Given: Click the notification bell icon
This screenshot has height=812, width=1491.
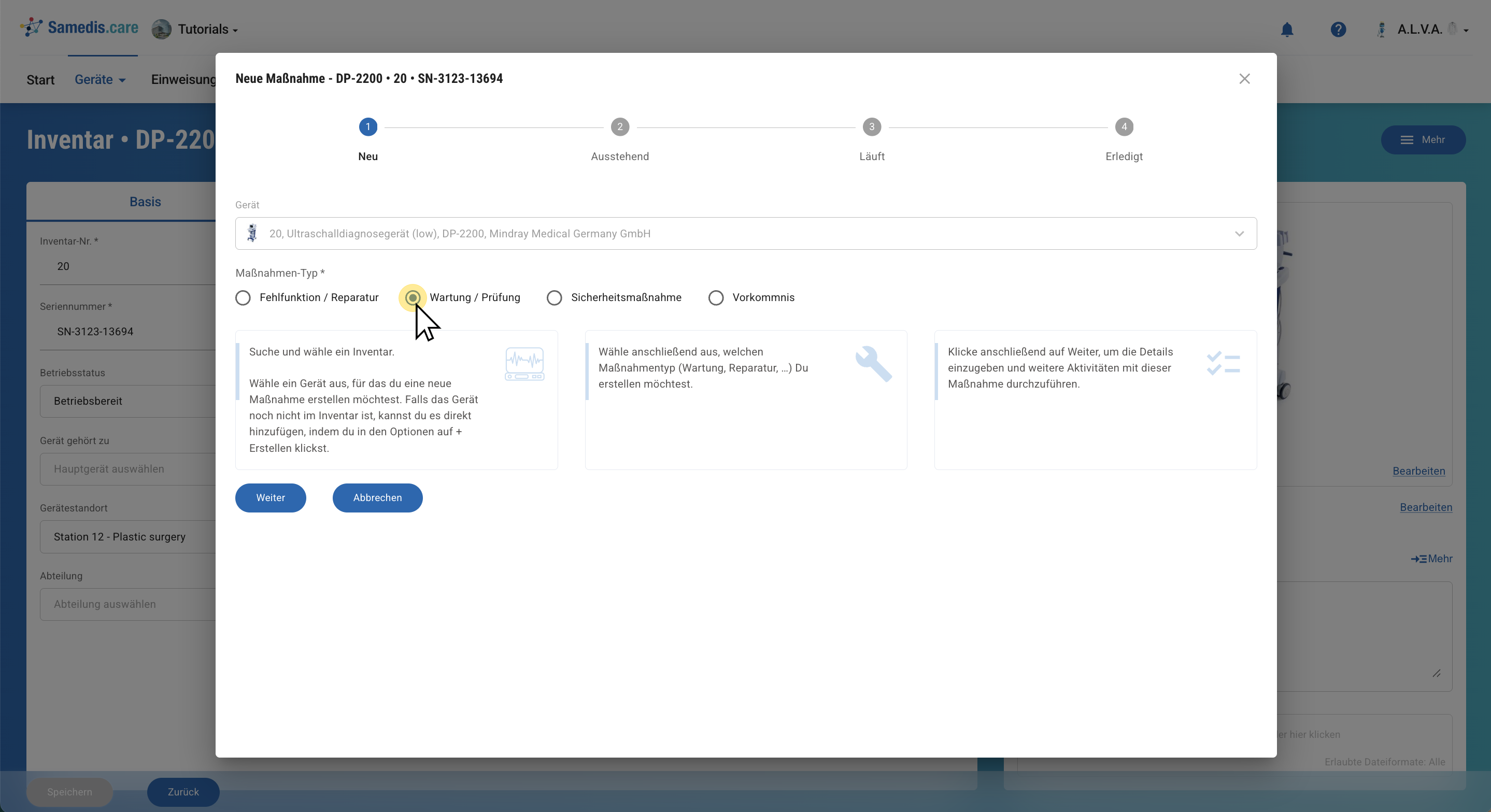Looking at the screenshot, I should (x=1287, y=30).
